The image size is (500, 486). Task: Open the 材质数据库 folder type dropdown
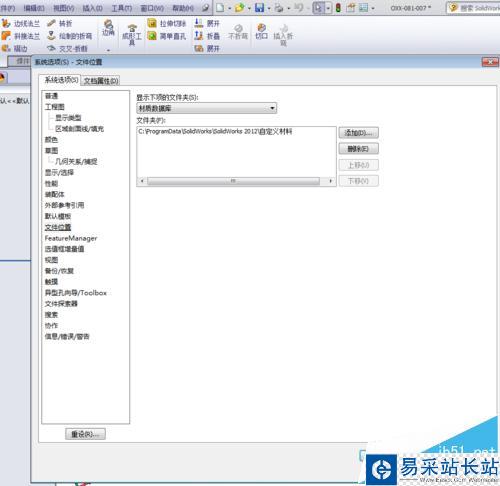[206, 108]
